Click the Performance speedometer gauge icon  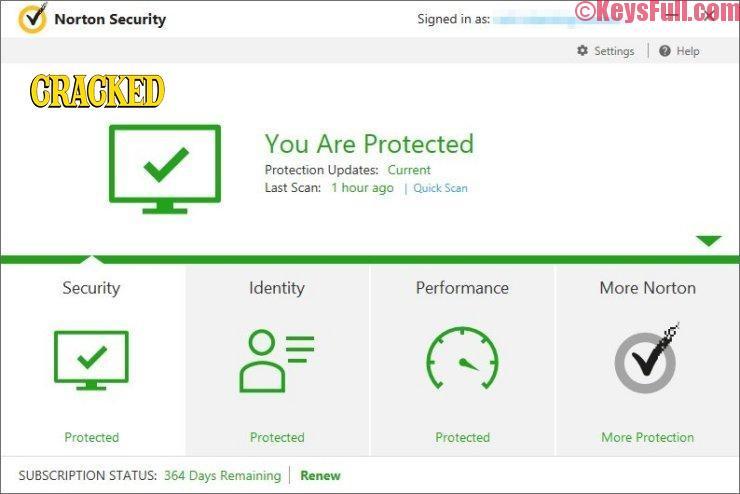pos(462,358)
